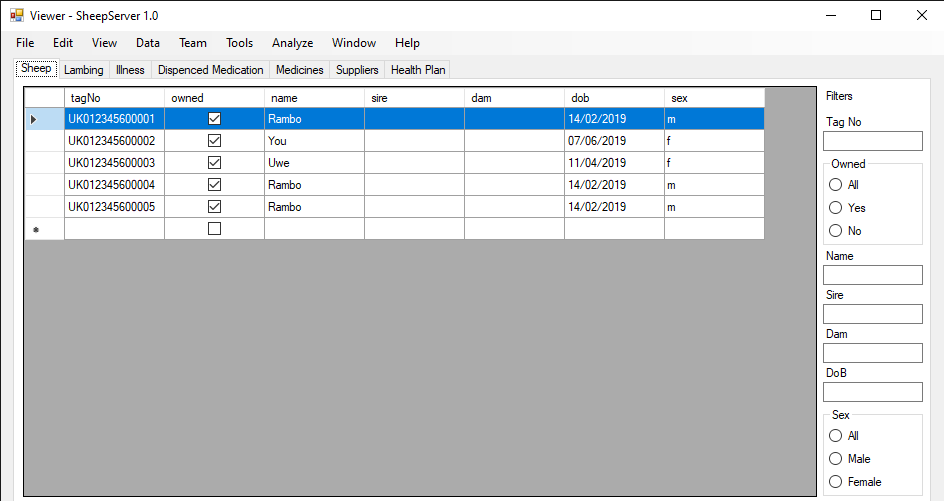
Task: Click the Sire filter input field
Action: point(872,314)
